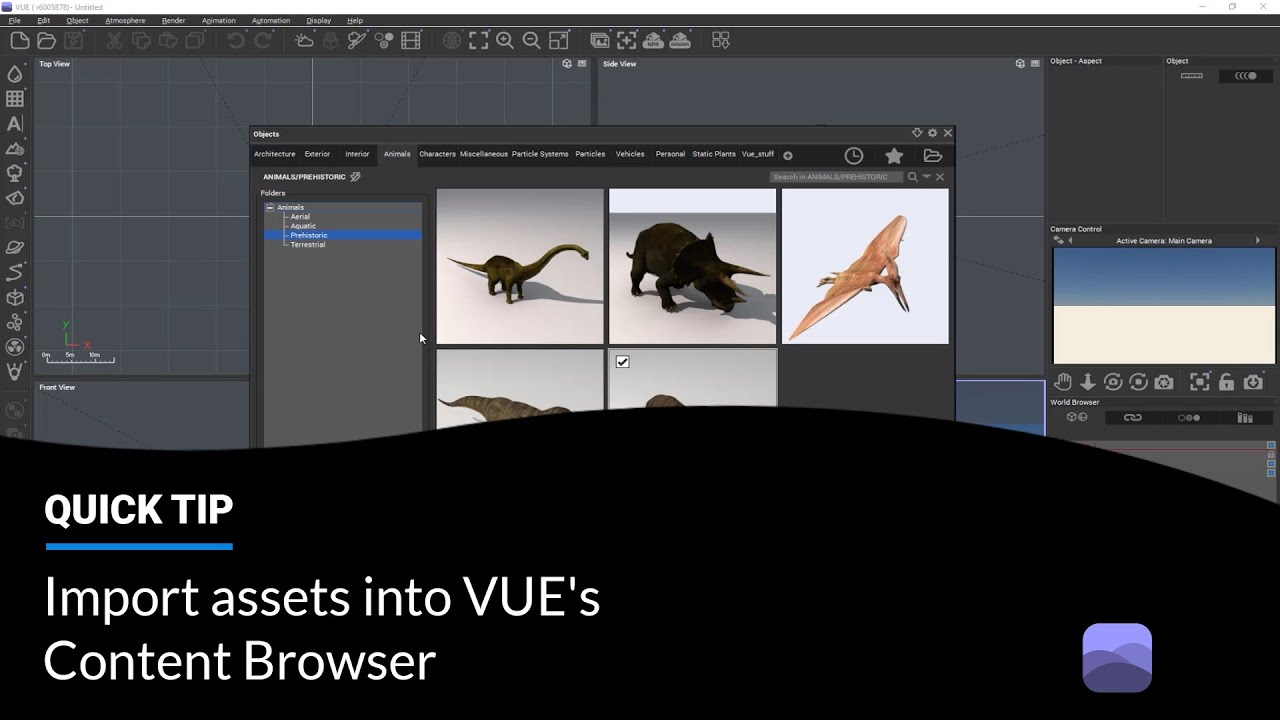Open the recent history clock icon in Objects
This screenshot has width=1280, height=720.
pyautogui.click(x=853, y=155)
